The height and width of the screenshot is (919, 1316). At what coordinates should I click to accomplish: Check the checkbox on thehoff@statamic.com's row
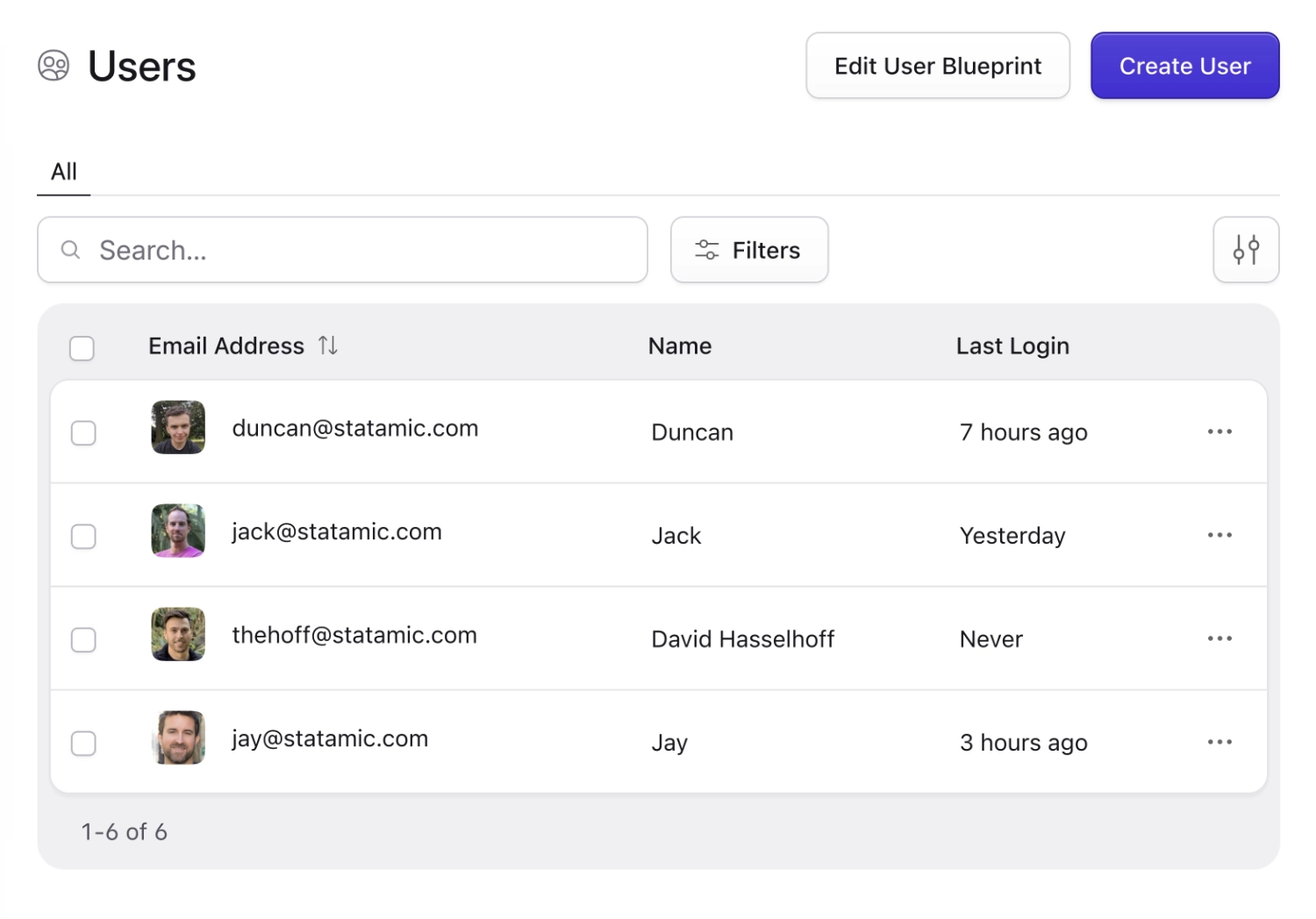pyautogui.click(x=83, y=639)
